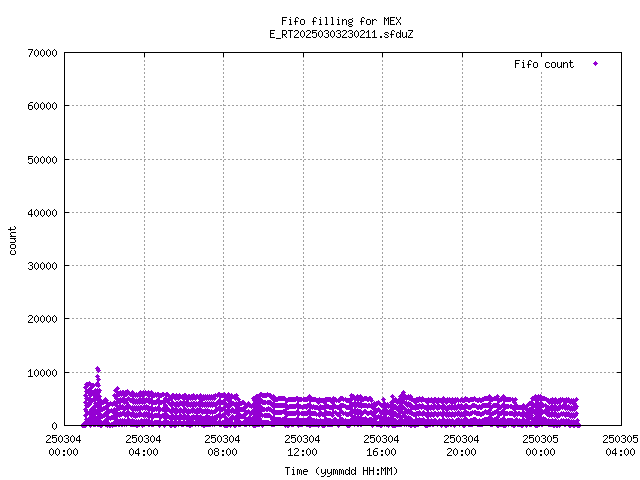Click the x-axis tick '250304 00:00'

pos(63,446)
